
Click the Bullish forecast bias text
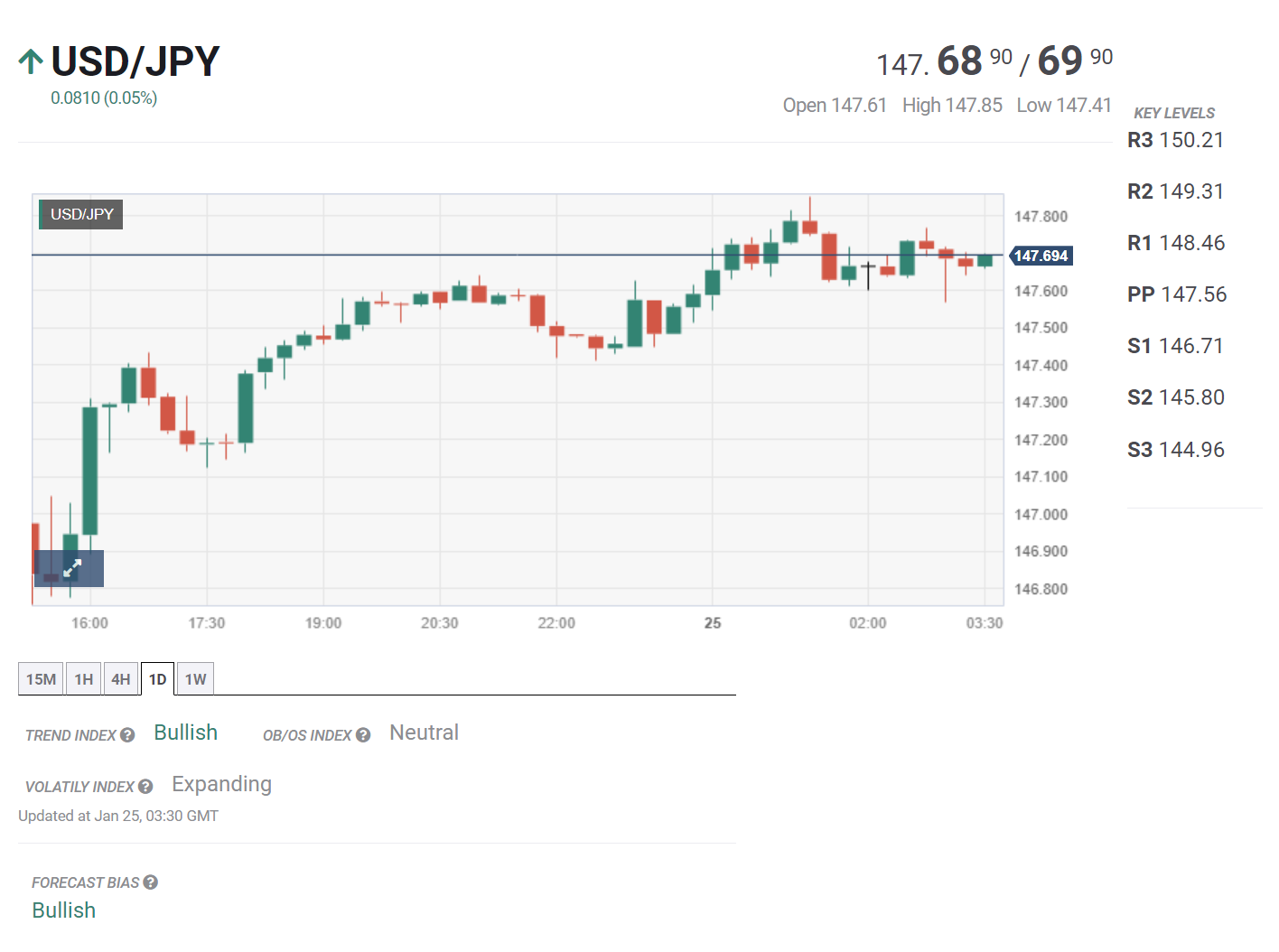click(x=63, y=910)
